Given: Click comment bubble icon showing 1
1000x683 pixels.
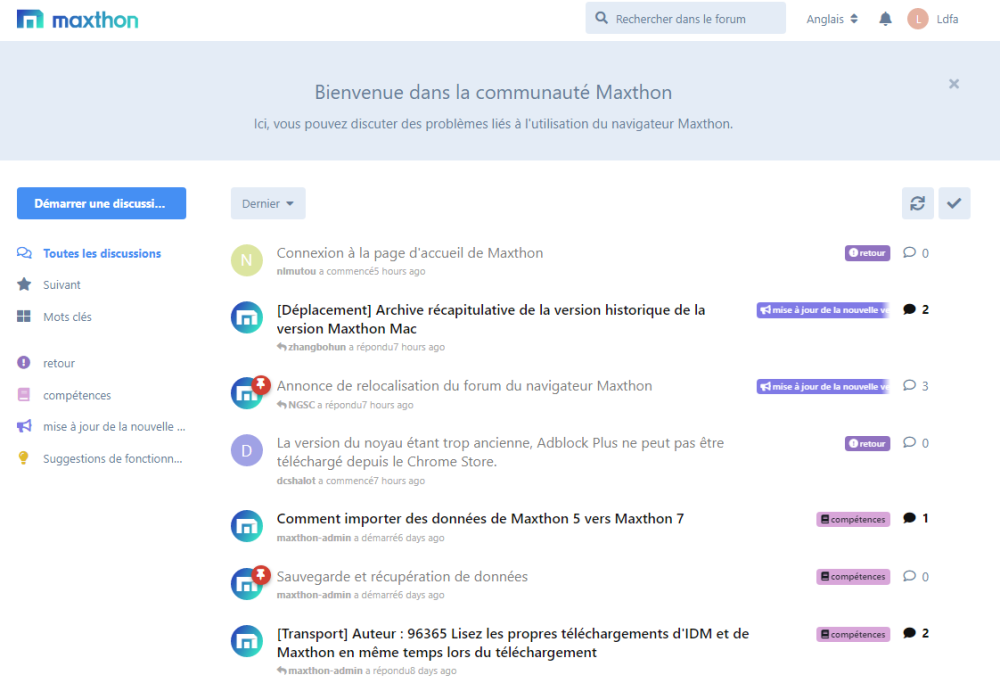Looking at the screenshot, I should [909, 518].
